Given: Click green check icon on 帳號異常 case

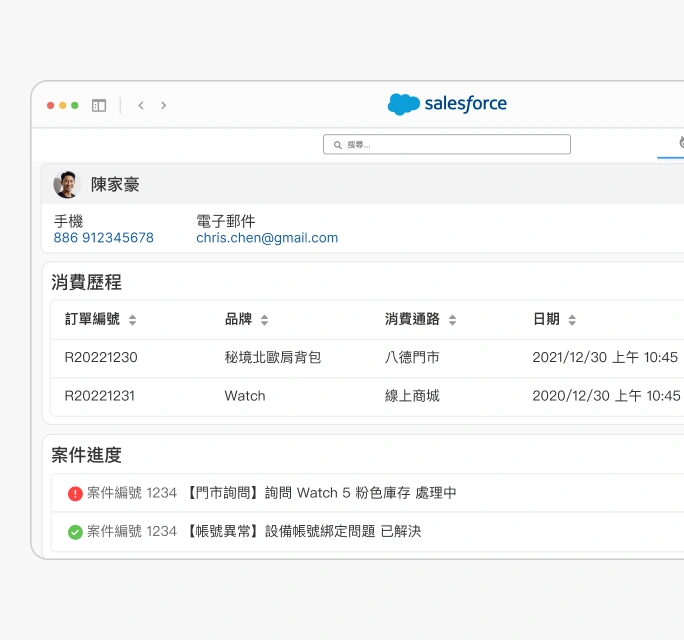Looking at the screenshot, I should pyautogui.click(x=75, y=532).
